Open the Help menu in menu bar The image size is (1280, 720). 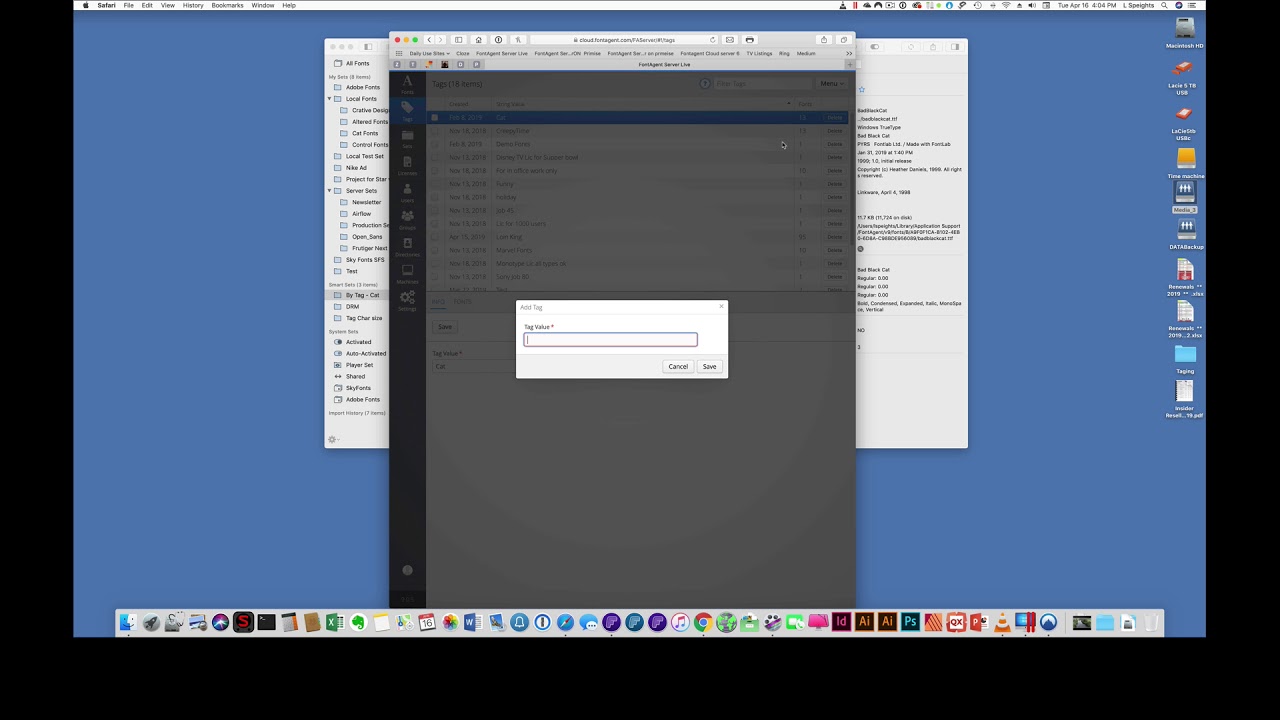289,5
